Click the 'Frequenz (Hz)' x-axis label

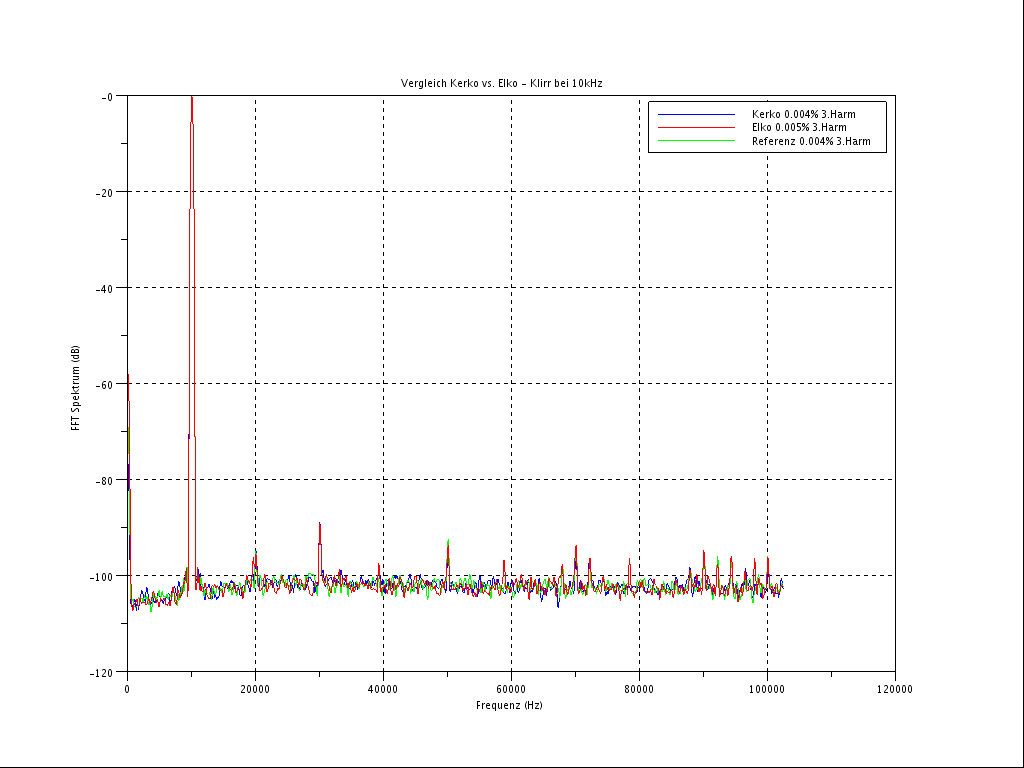[509, 705]
